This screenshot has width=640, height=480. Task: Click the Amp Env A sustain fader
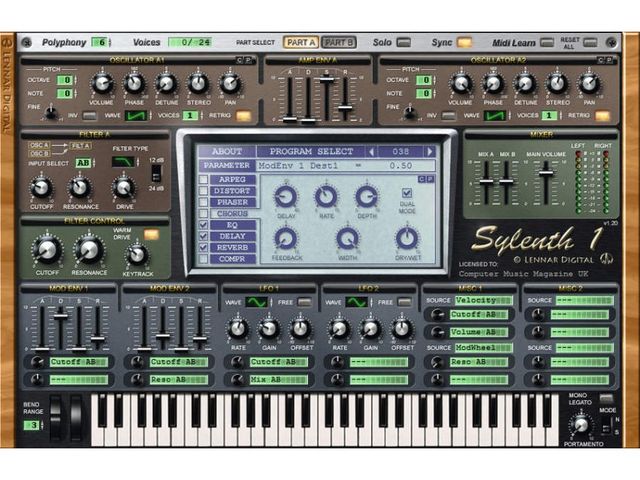(327, 80)
